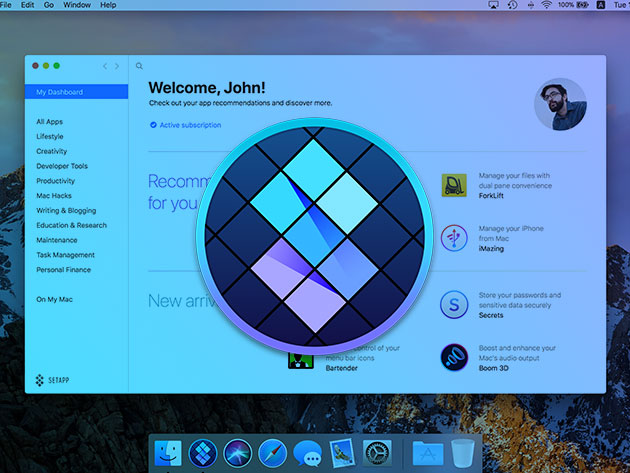Open Siri from the Dock

(x=237, y=453)
